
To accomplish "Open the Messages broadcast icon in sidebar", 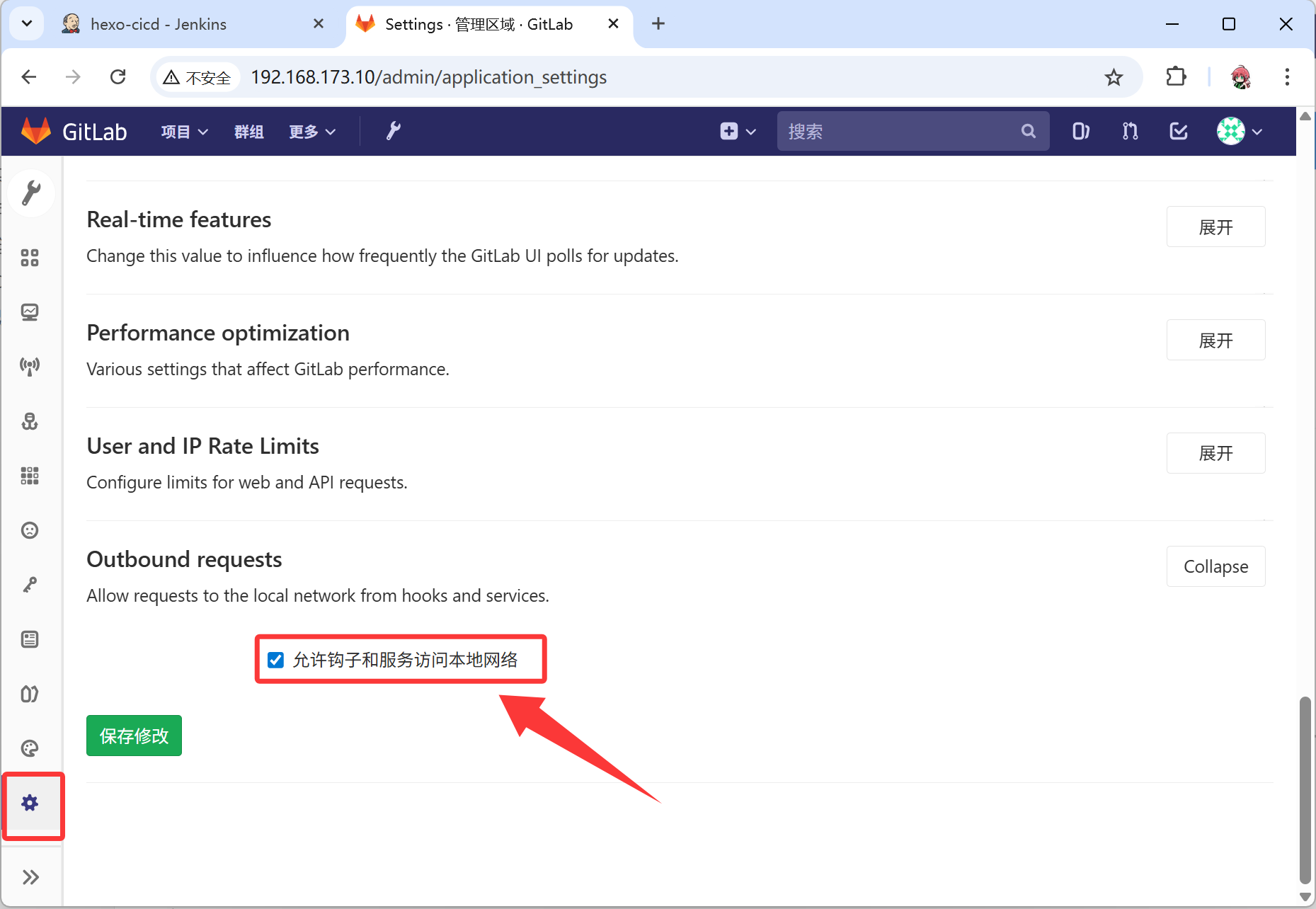I will (x=30, y=367).
